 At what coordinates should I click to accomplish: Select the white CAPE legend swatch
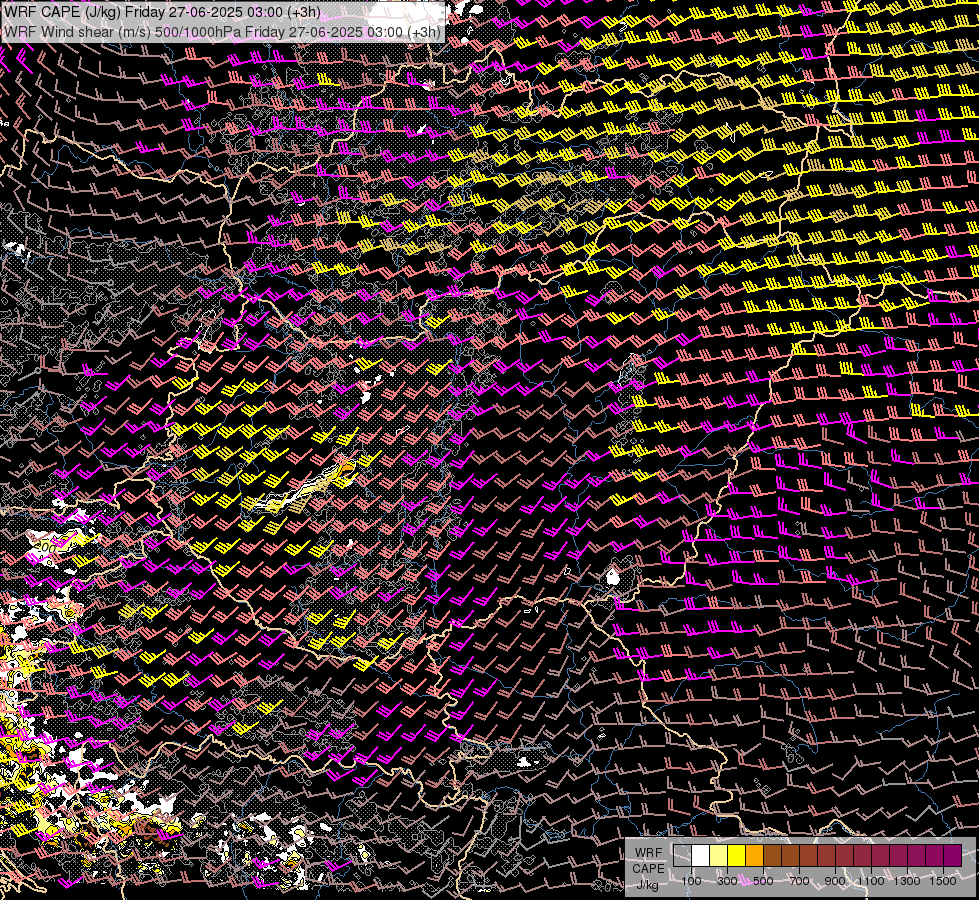pos(701,855)
